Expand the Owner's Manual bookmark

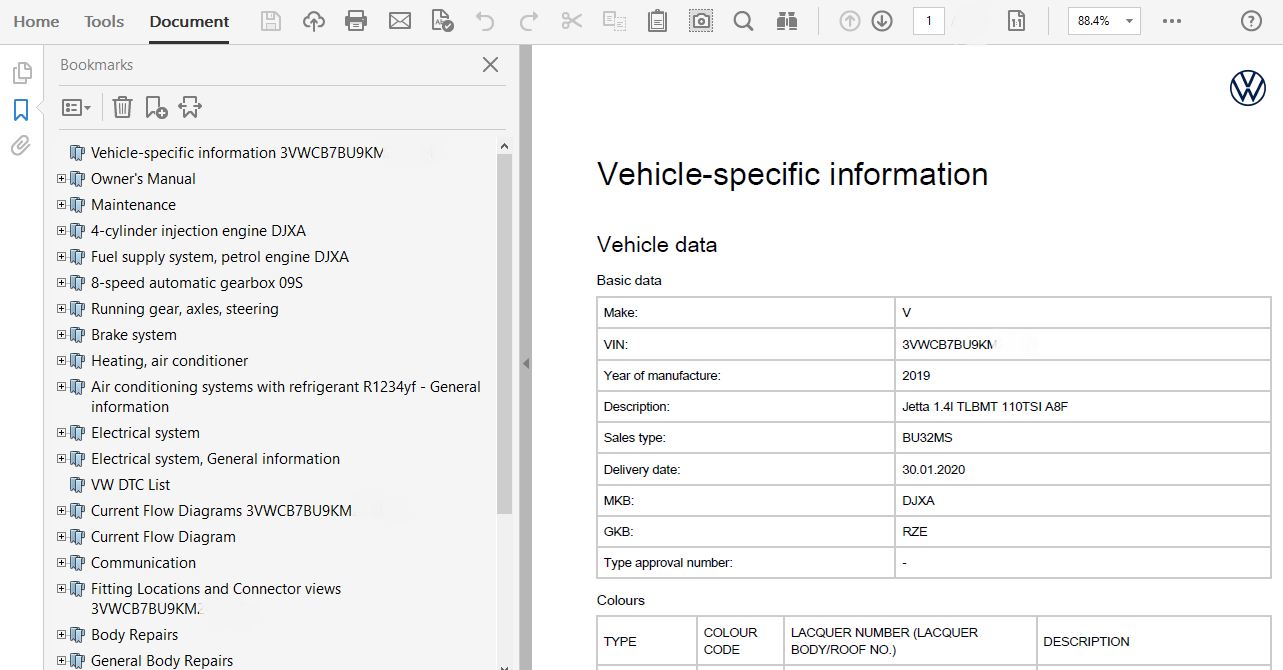62,179
